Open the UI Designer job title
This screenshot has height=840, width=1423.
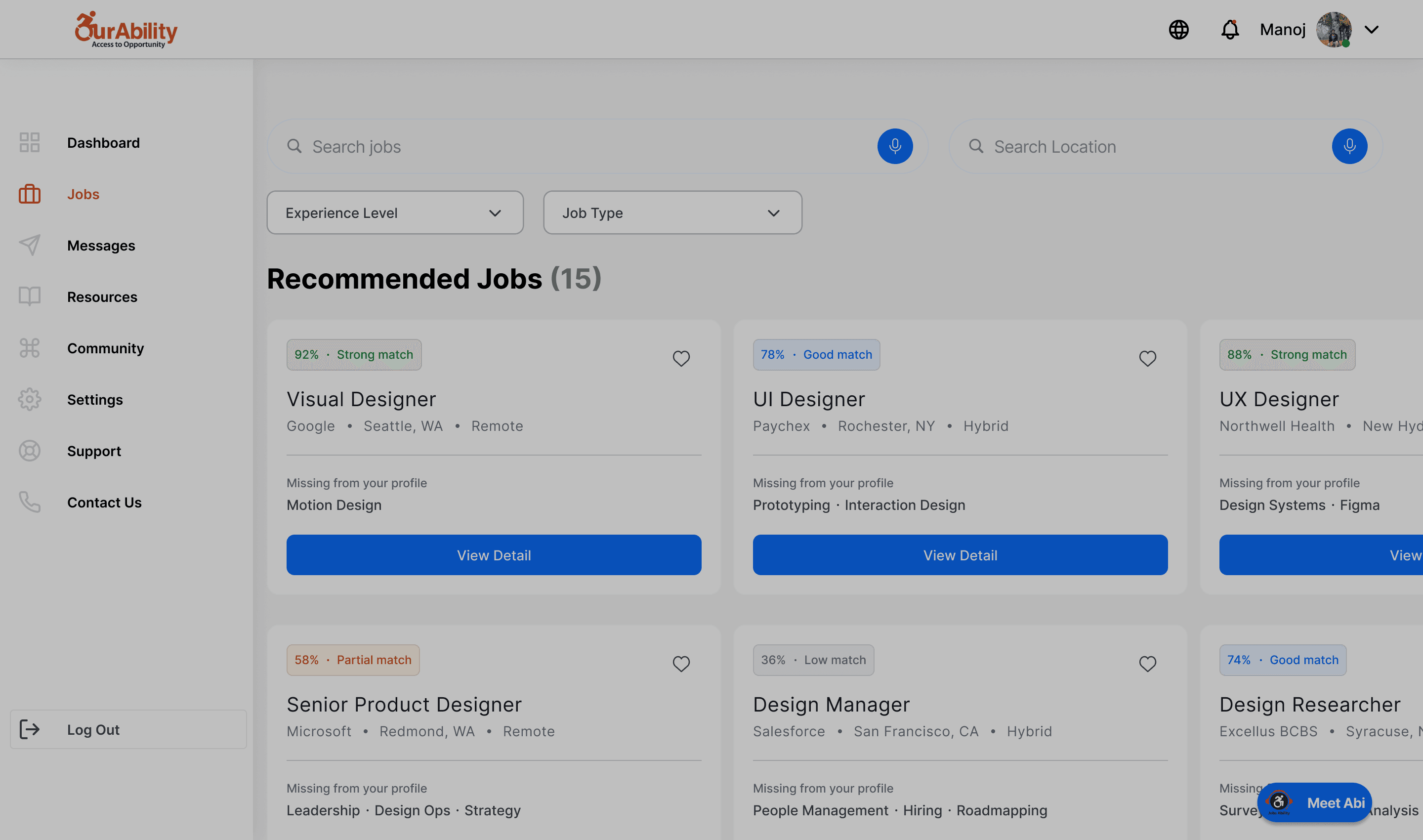pyautogui.click(x=809, y=399)
